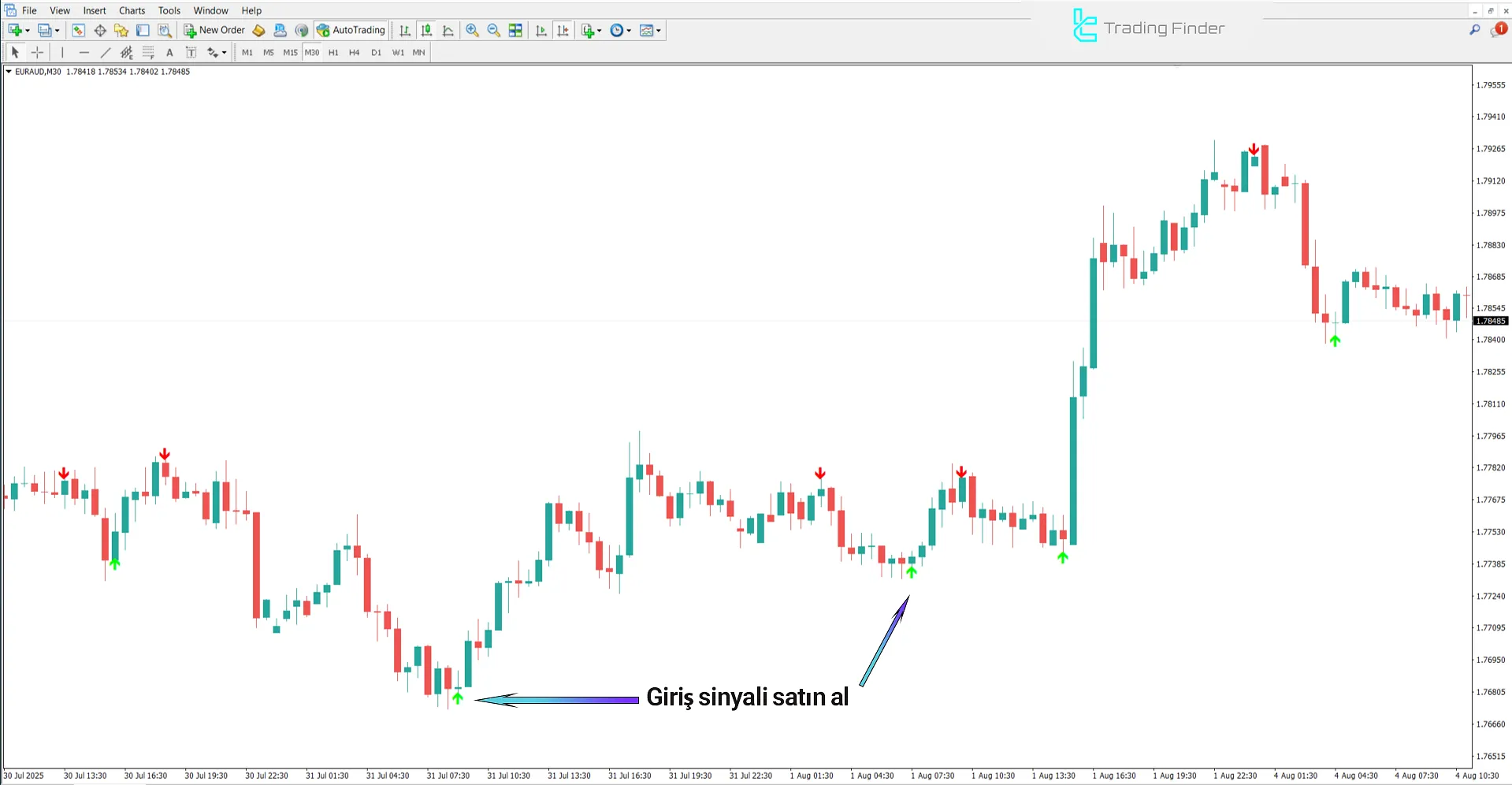
Task: Zoom in on the chart
Action: 472,30
